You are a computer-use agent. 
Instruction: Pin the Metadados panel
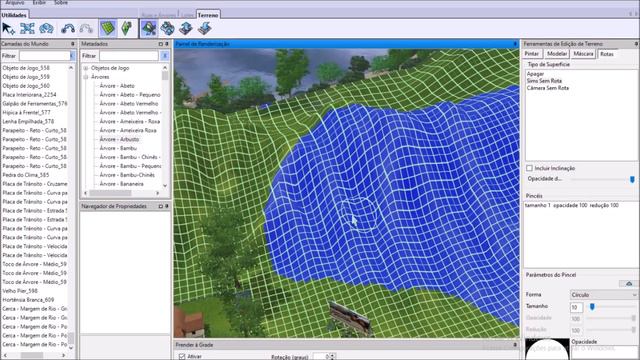coord(167,44)
